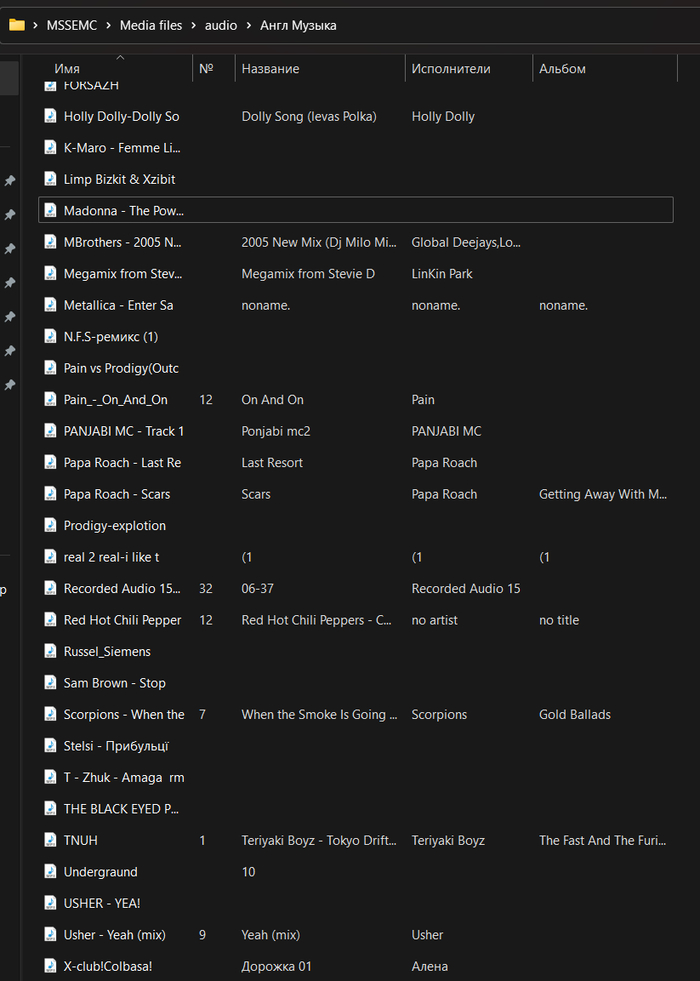Image resolution: width=700 pixels, height=981 pixels.
Task: Click the title cell 'Teriyaki Boyz - Tokyo Drift...'
Action: tap(319, 841)
